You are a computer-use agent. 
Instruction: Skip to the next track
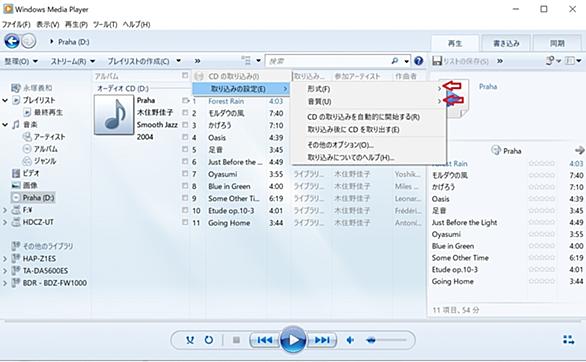pyautogui.click(x=322, y=340)
